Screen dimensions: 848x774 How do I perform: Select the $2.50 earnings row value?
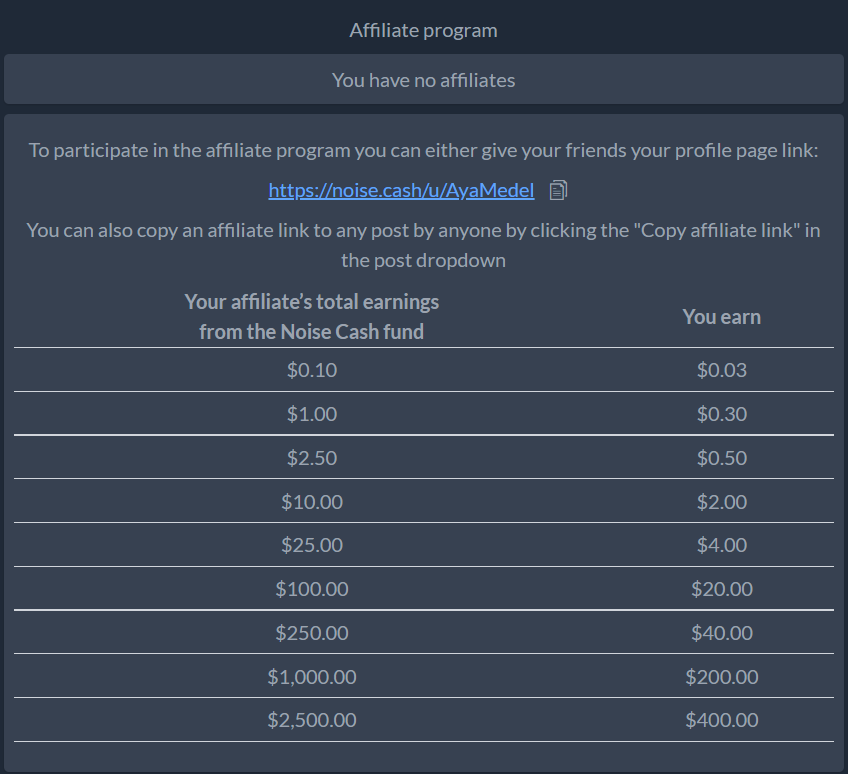pyautogui.click(x=312, y=458)
